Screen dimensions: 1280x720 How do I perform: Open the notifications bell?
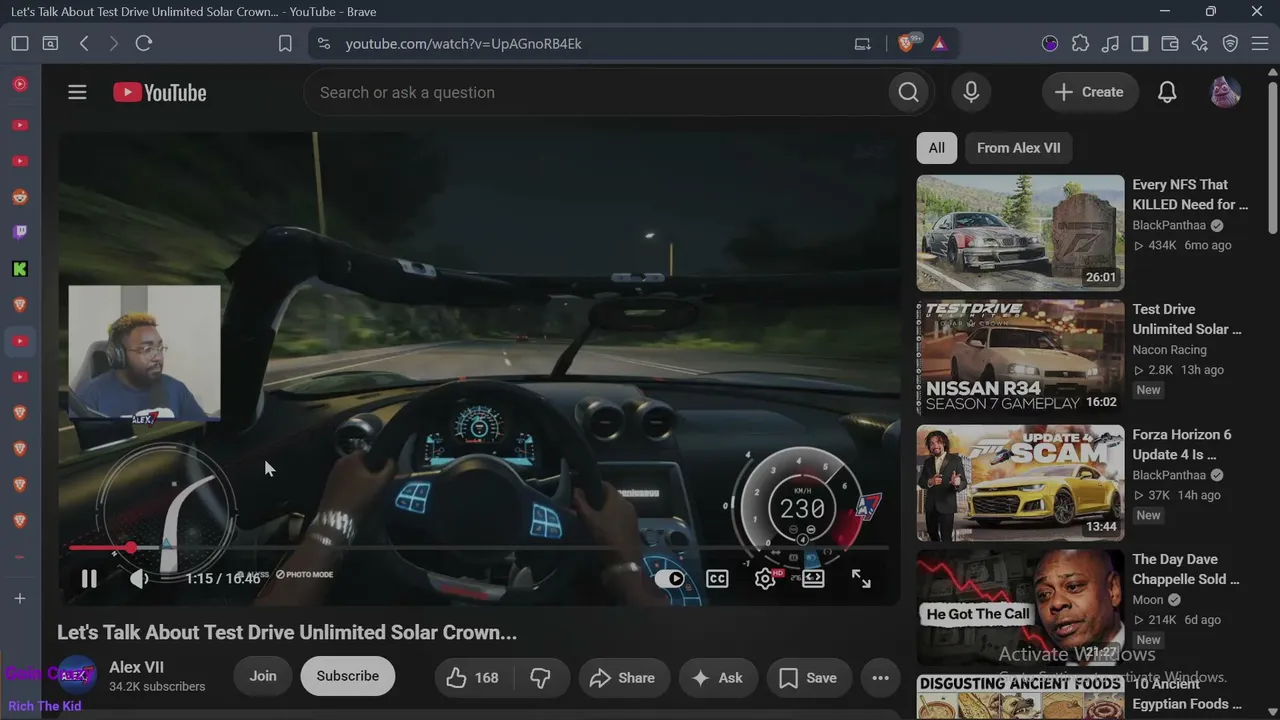click(1167, 92)
